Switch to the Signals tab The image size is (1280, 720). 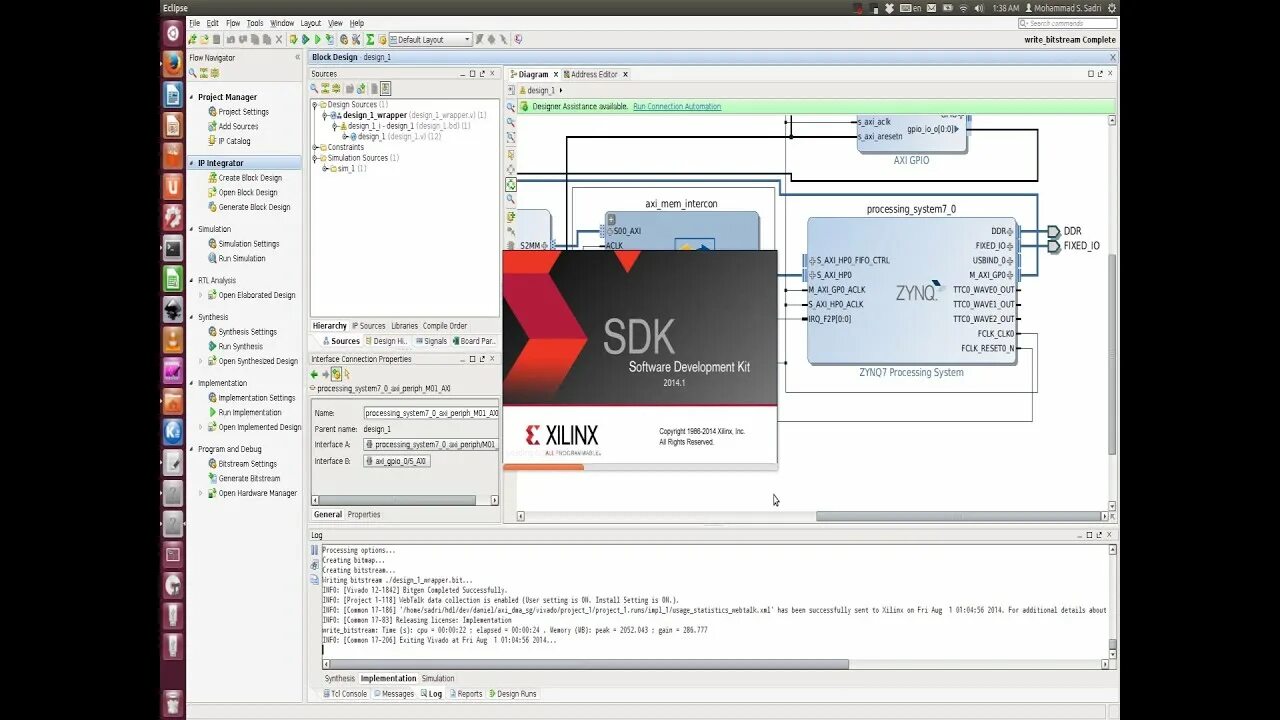click(x=431, y=341)
